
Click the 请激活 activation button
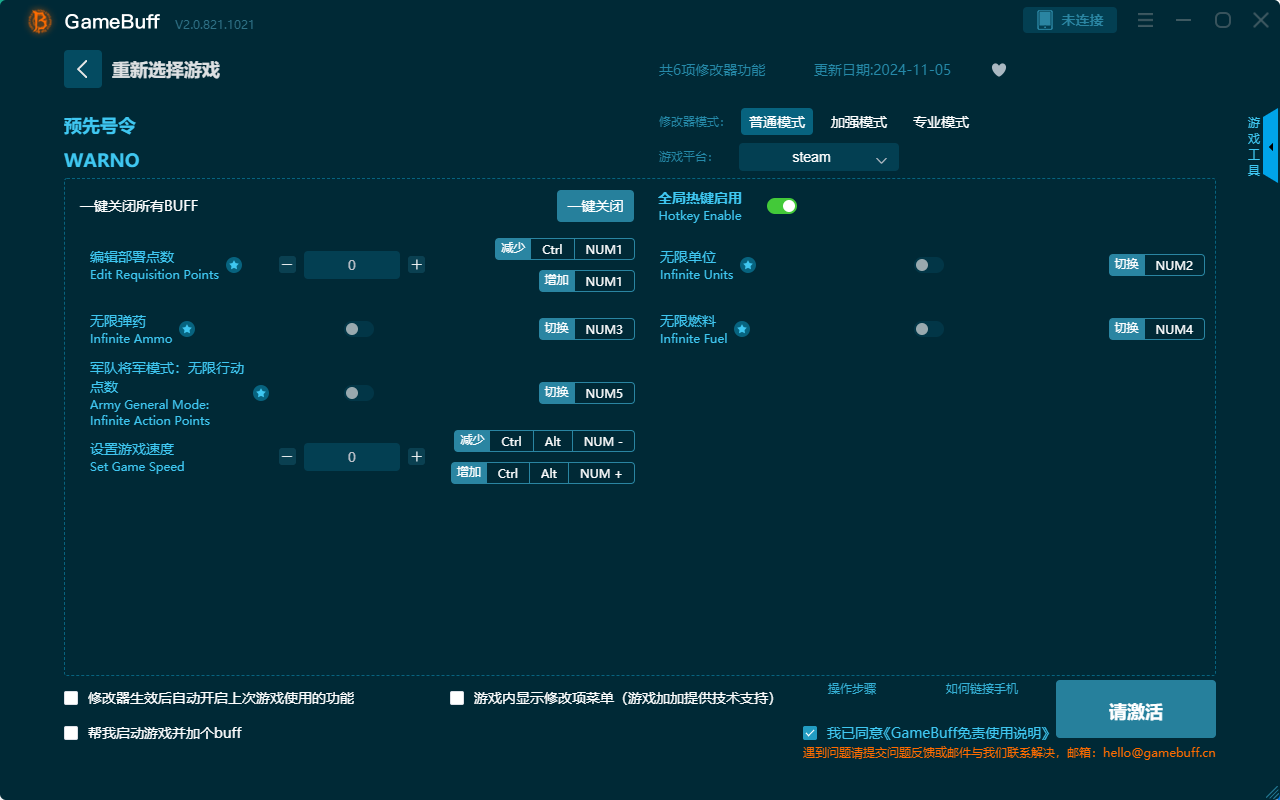coord(1135,709)
